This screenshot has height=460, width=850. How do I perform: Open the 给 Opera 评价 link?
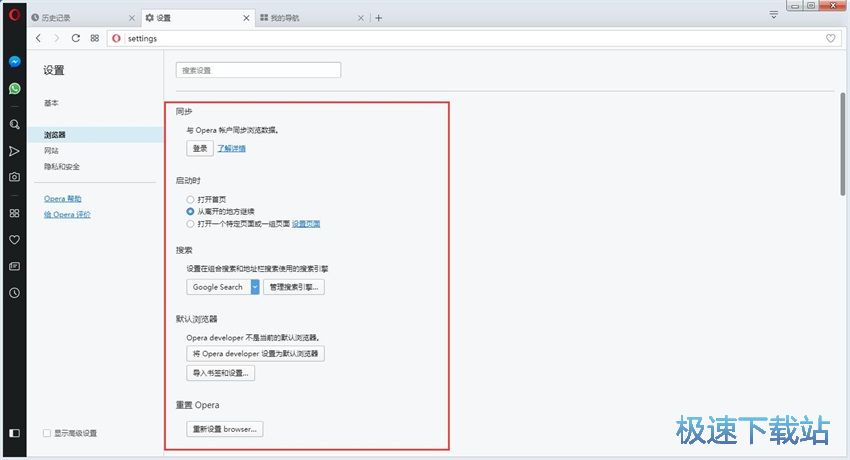pyautogui.click(x=67, y=215)
